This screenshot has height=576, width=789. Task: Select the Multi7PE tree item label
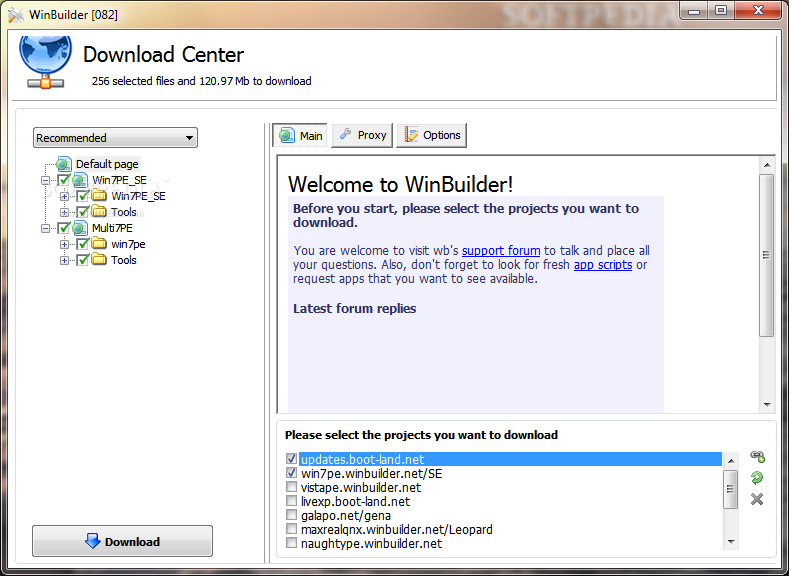click(x=112, y=228)
